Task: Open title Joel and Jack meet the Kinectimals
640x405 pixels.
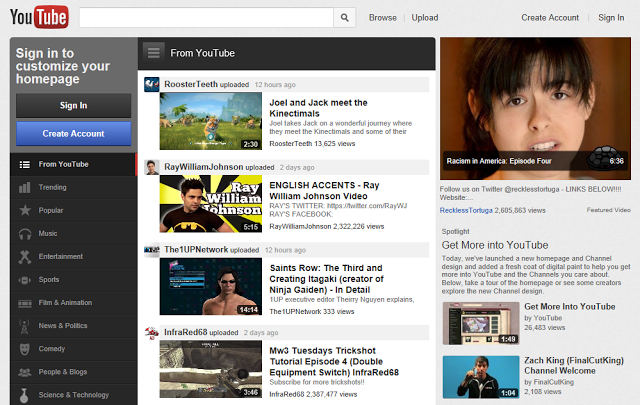Action: 318,108
